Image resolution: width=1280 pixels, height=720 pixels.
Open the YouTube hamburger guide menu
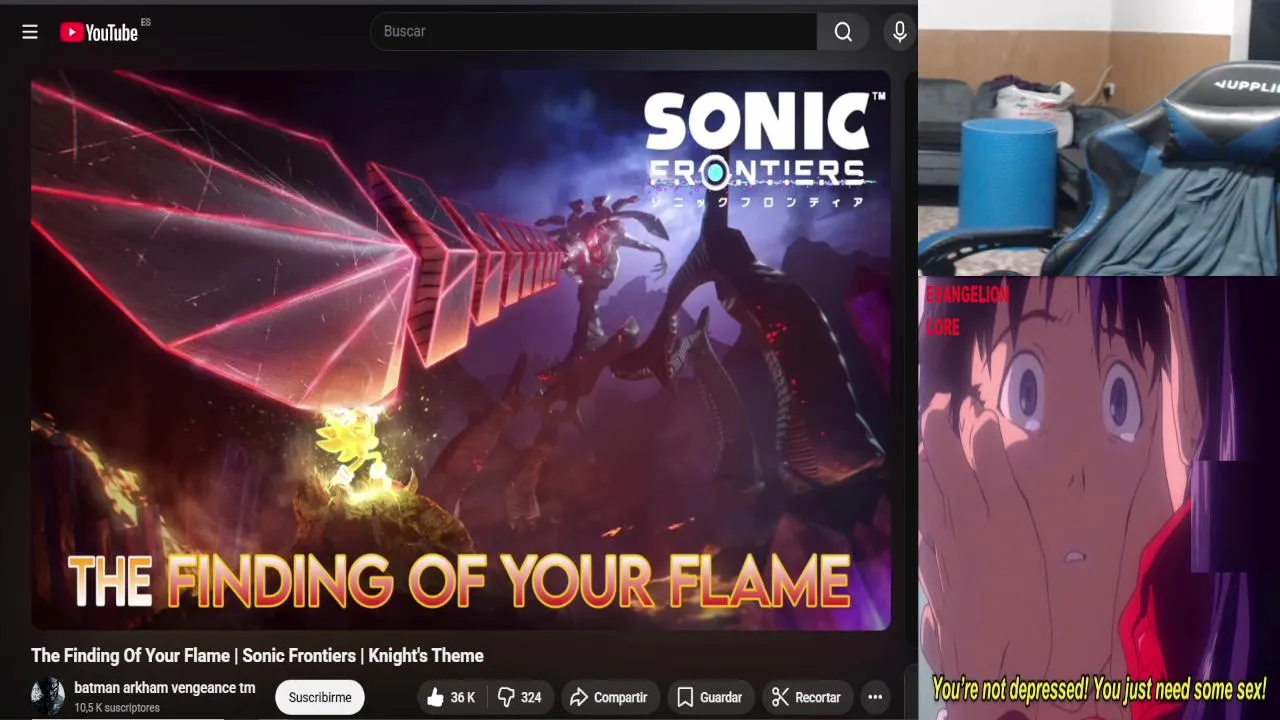[30, 32]
